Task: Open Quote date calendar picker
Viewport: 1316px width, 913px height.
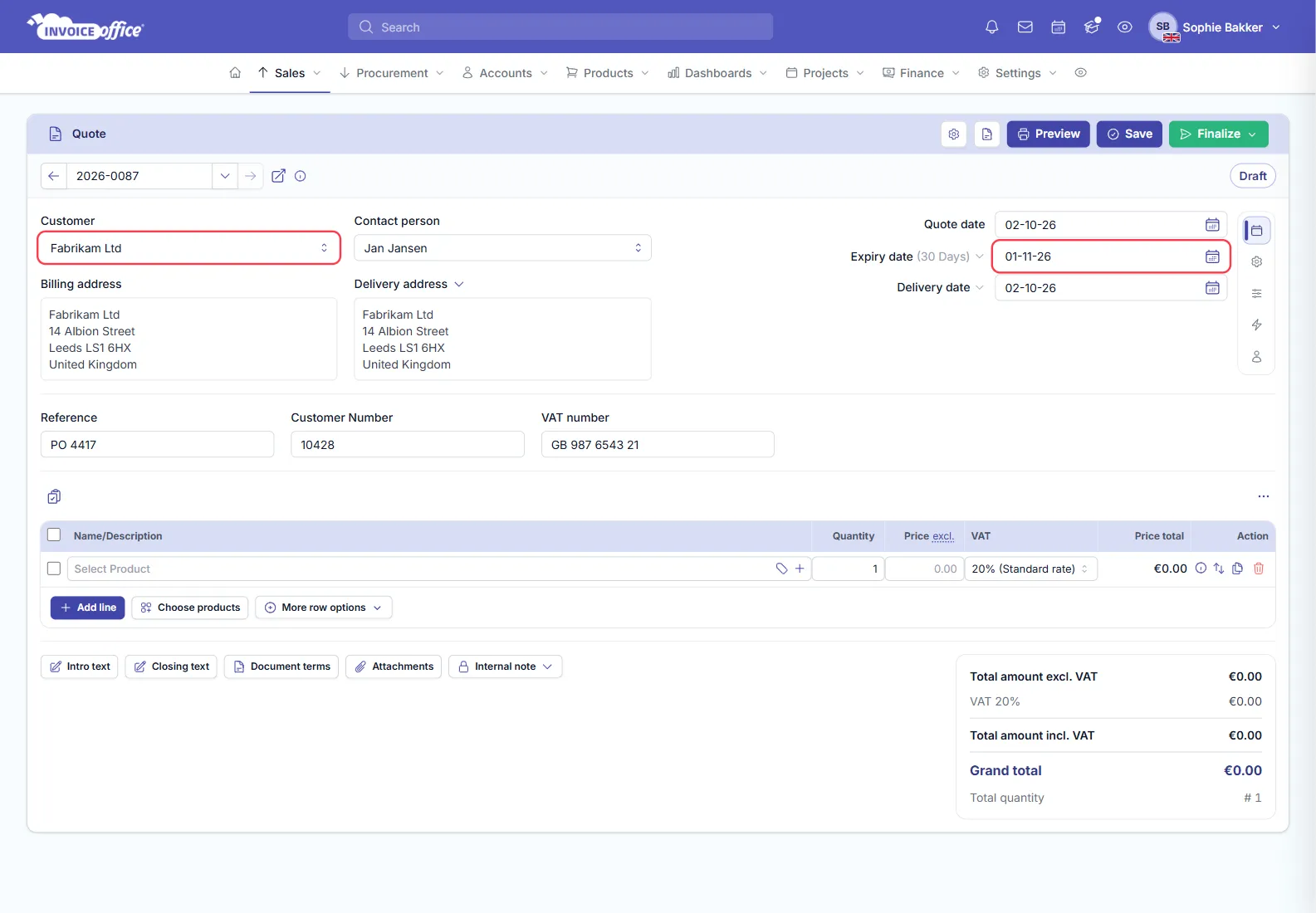Action: (1212, 225)
